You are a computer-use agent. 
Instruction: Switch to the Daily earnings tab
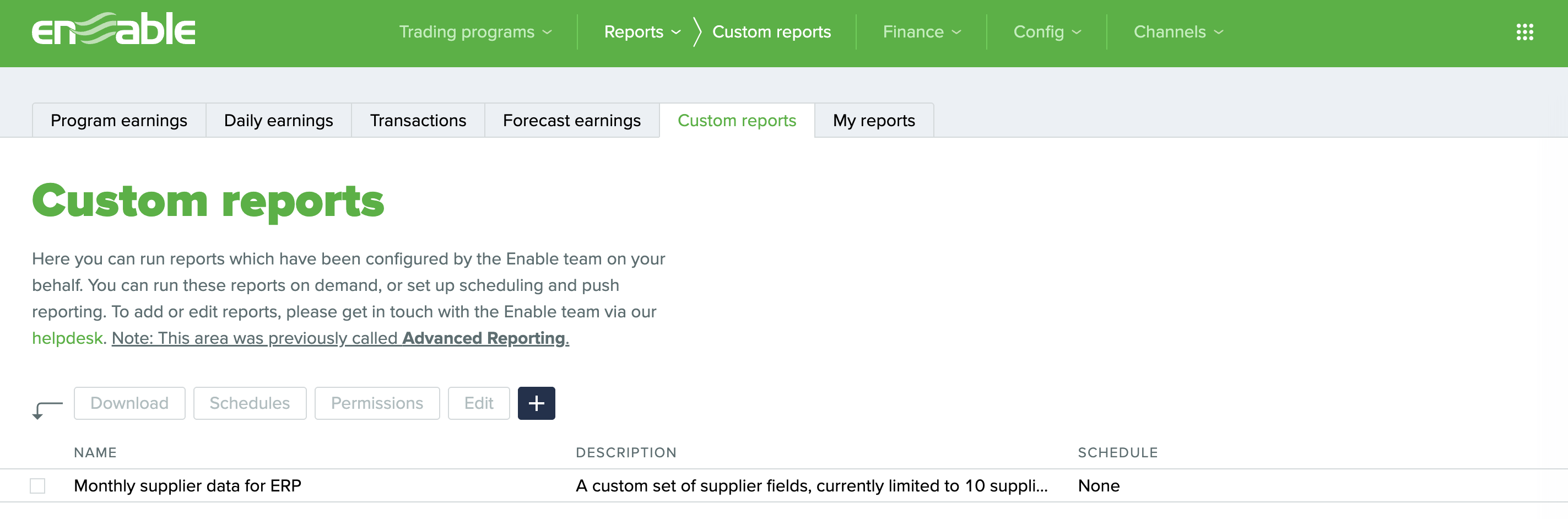(x=278, y=120)
